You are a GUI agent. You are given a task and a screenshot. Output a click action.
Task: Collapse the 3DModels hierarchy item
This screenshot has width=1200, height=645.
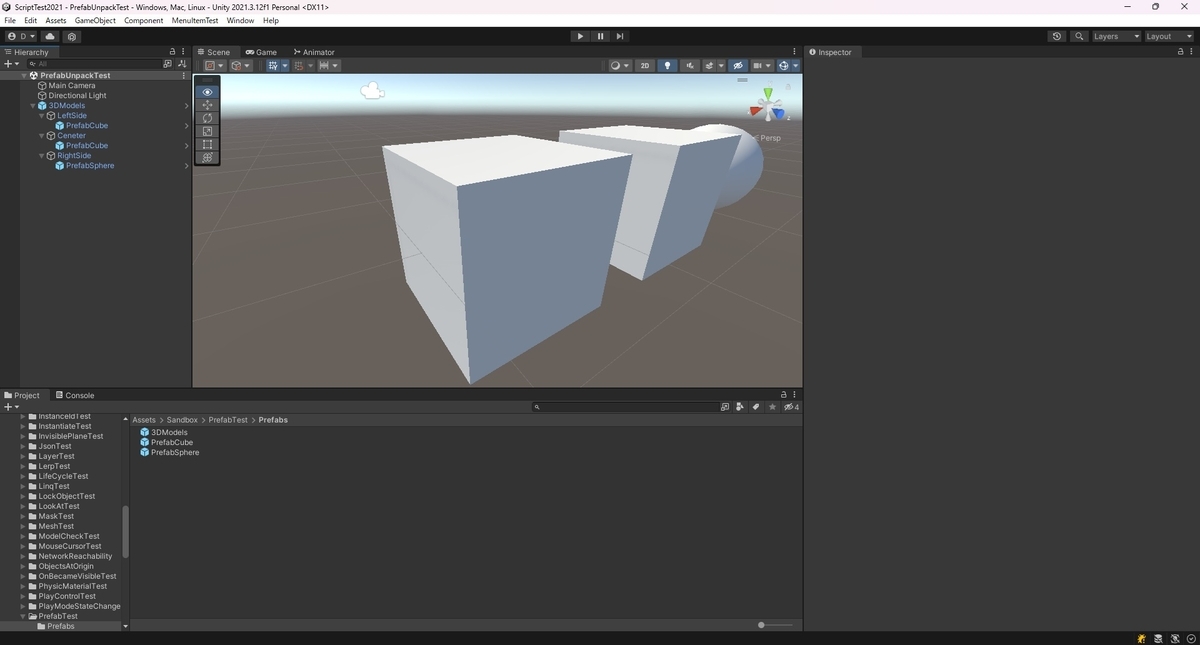click(x=33, y=105)
